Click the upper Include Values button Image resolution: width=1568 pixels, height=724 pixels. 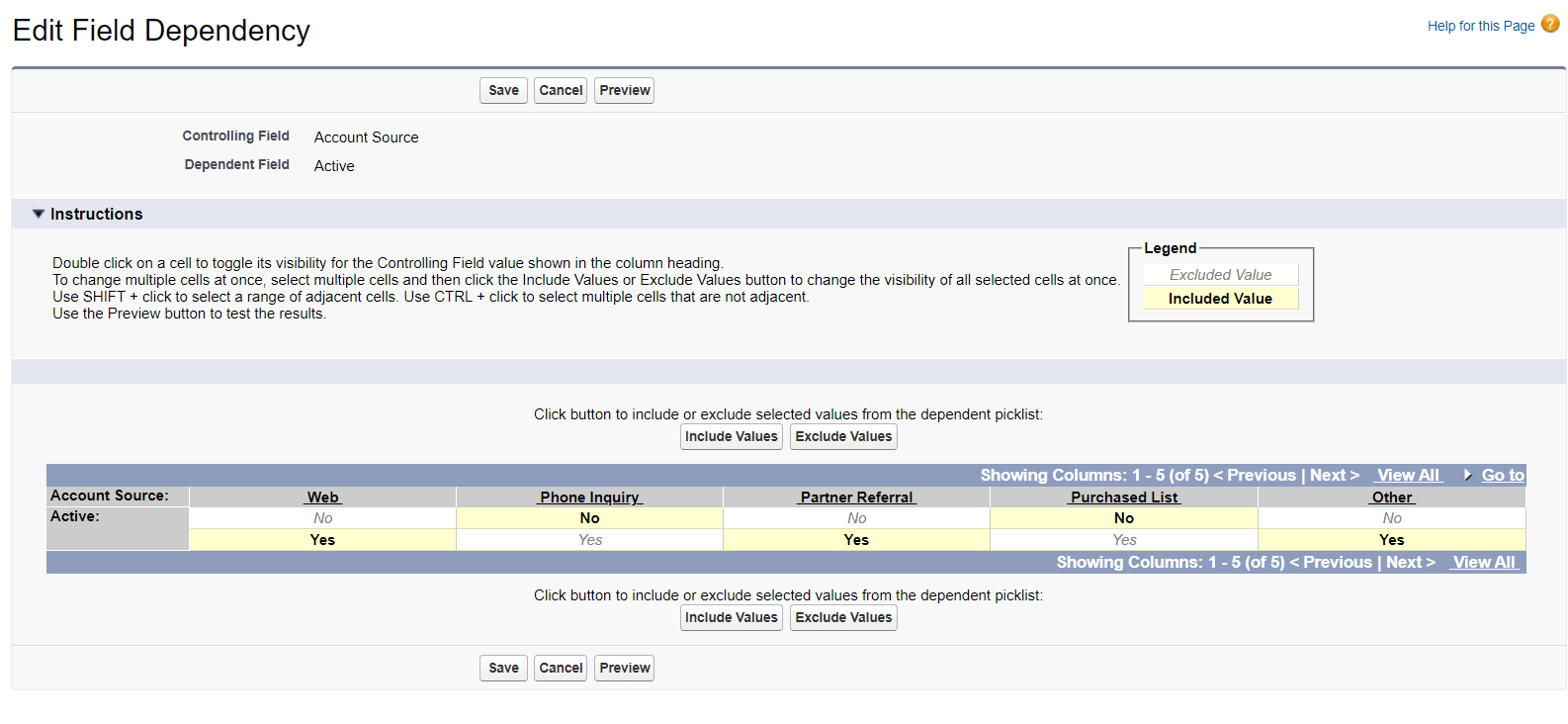(731, 436)
